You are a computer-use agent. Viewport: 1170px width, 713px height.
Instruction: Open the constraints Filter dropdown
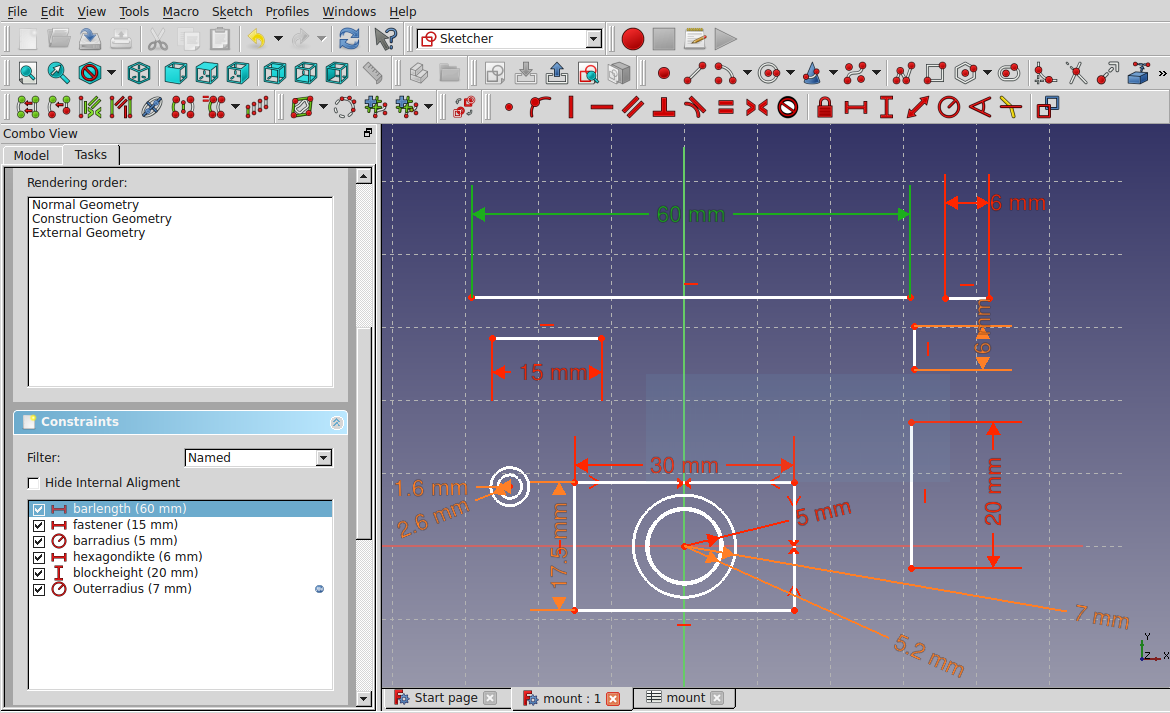[x=322, y=458]
